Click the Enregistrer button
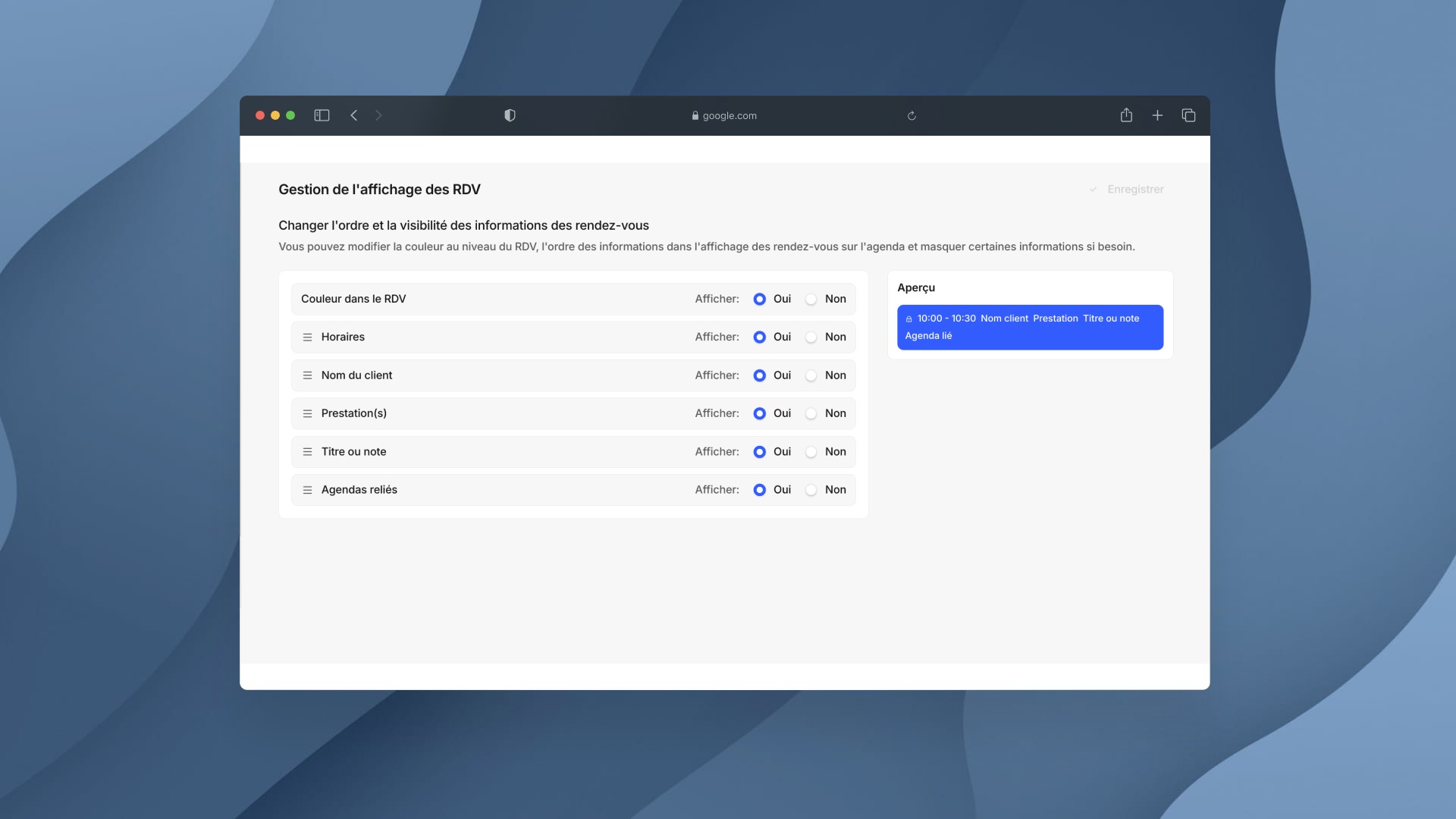Viewport: 1456px width, 819px height. (1127, 190)
